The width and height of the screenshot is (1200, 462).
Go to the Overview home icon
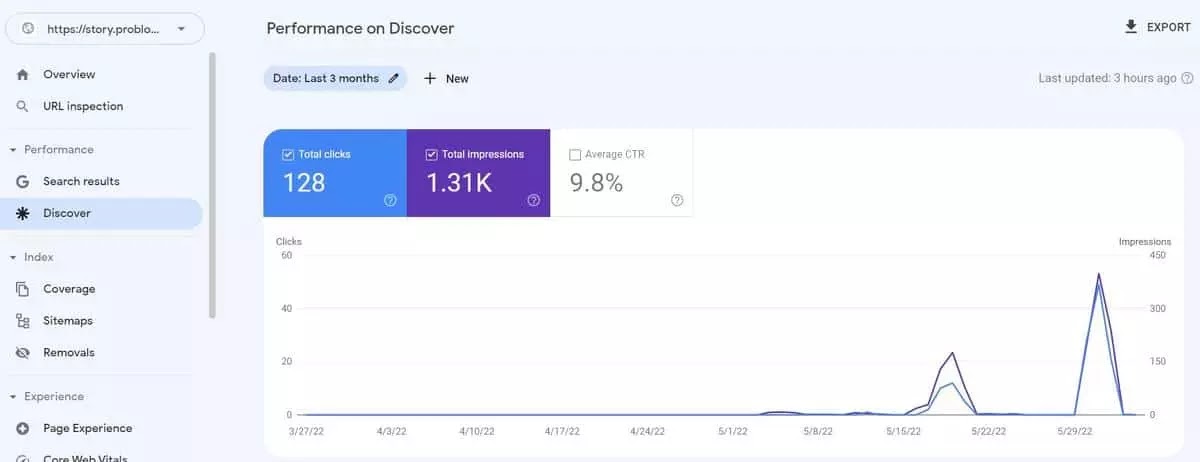tap(23, 74)
